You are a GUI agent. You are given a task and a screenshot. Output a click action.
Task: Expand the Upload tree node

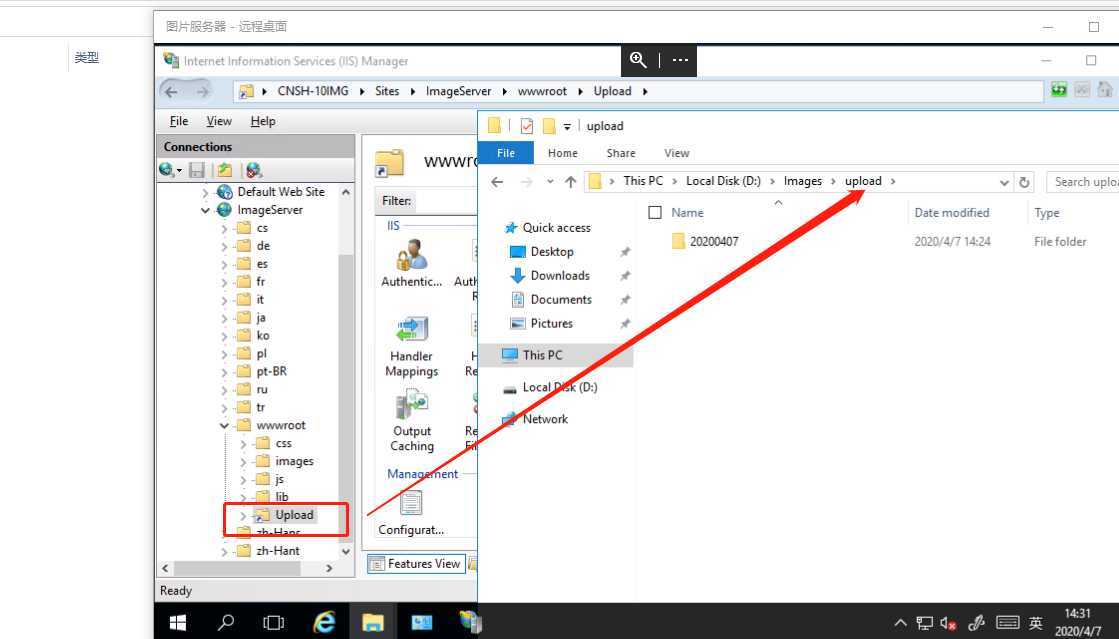pyautogui.click(x=243, y=515)
